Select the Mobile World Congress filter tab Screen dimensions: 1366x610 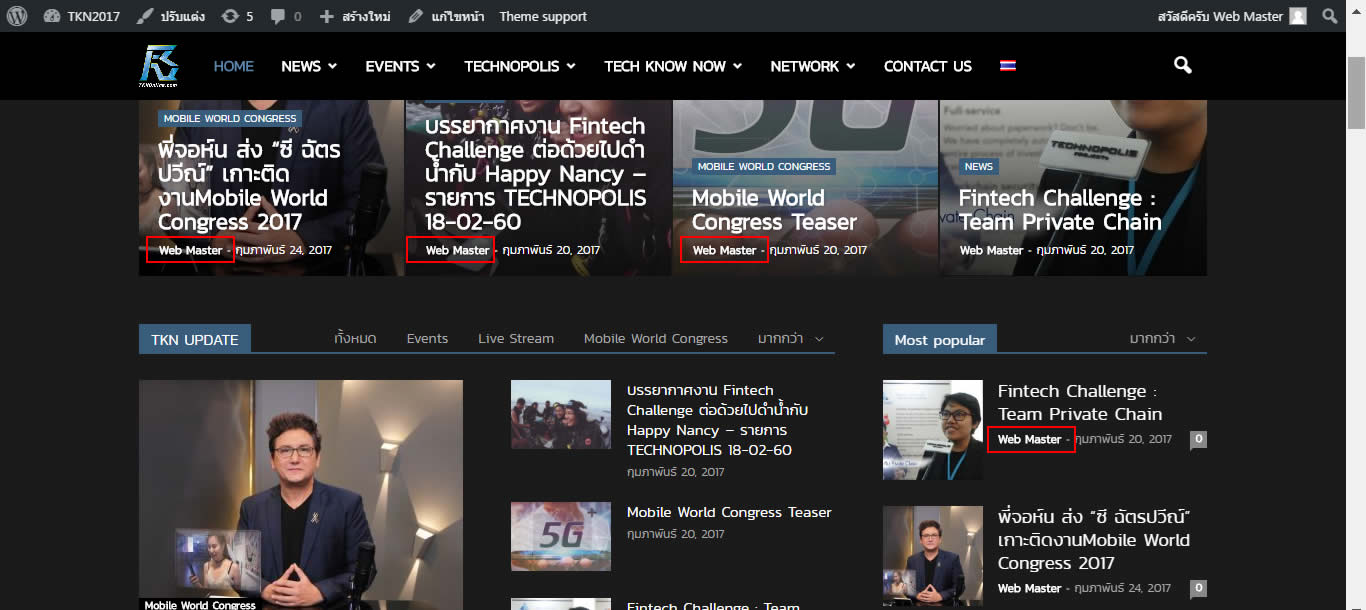pos(656,338)
